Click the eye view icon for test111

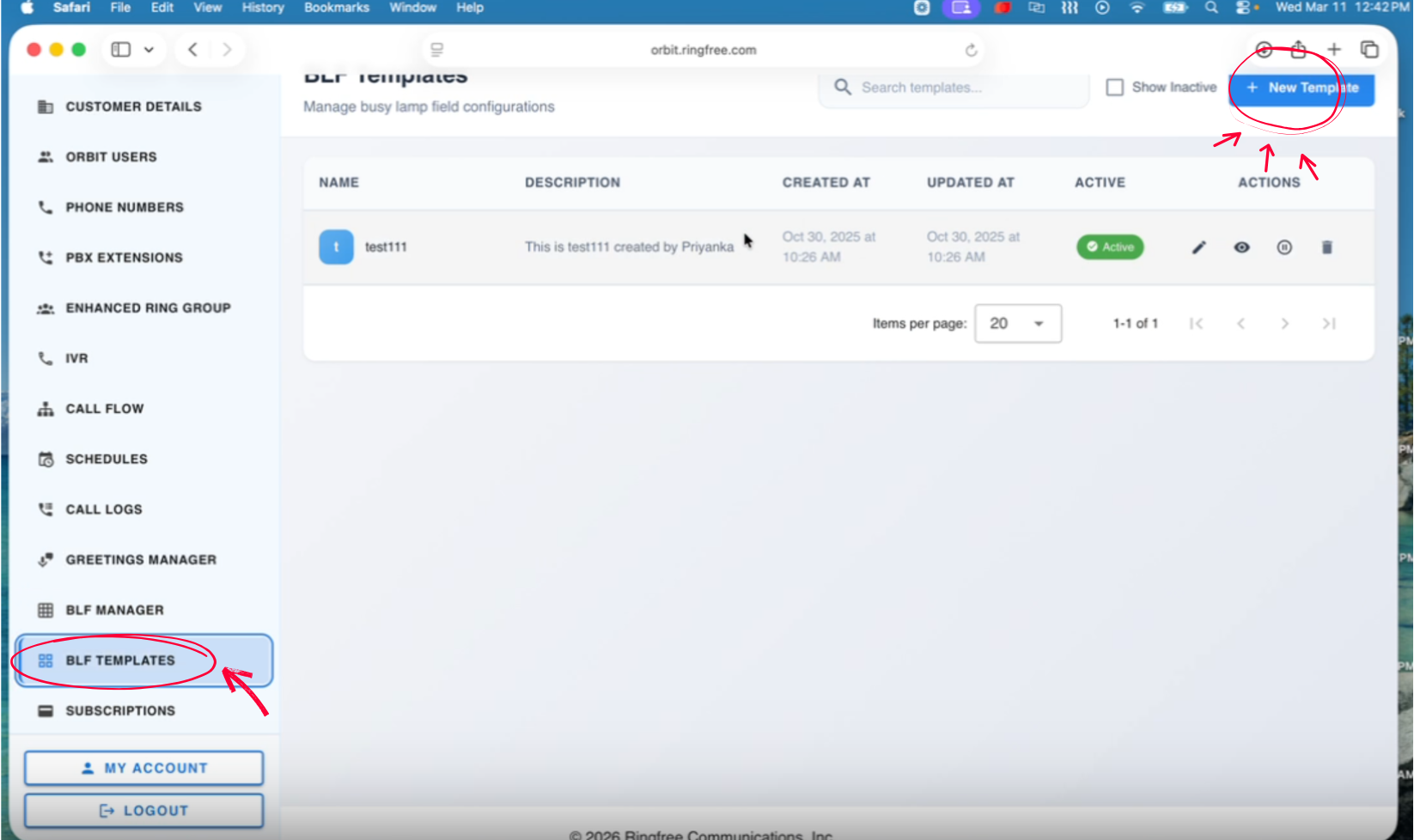click(x=1241, y=247)
